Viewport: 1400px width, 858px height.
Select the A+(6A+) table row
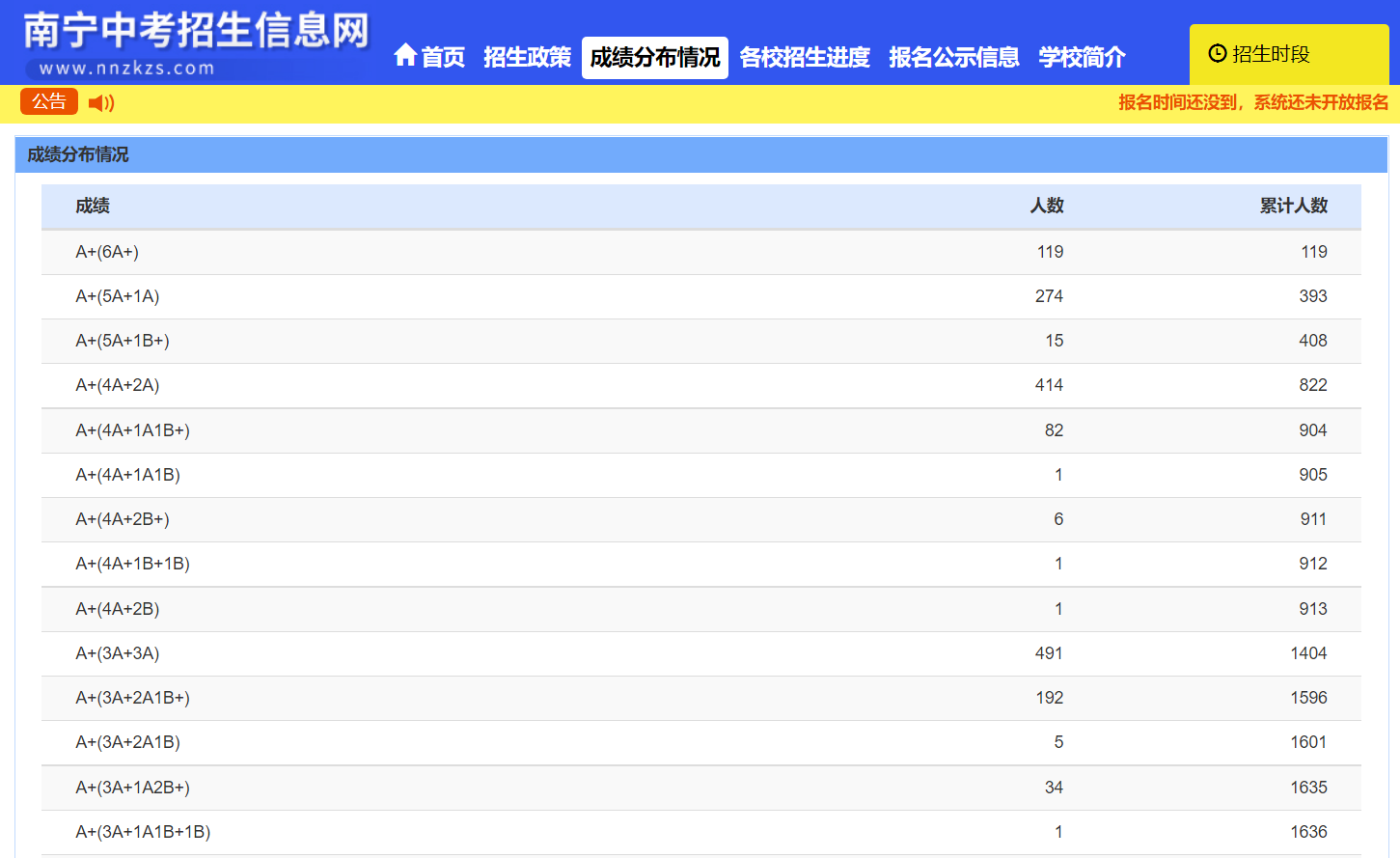pos(107,252)
